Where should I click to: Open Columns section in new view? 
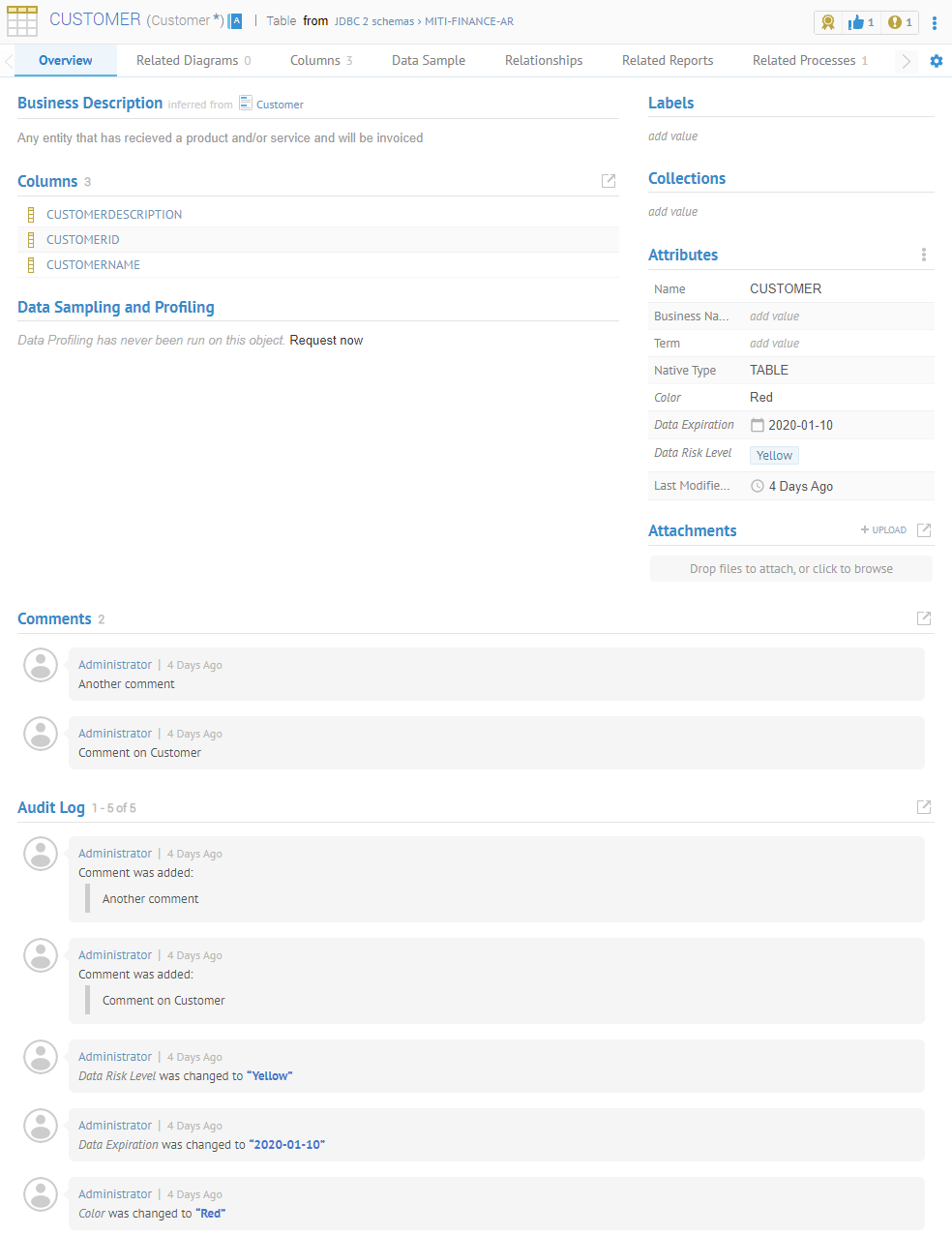point(609,181)
